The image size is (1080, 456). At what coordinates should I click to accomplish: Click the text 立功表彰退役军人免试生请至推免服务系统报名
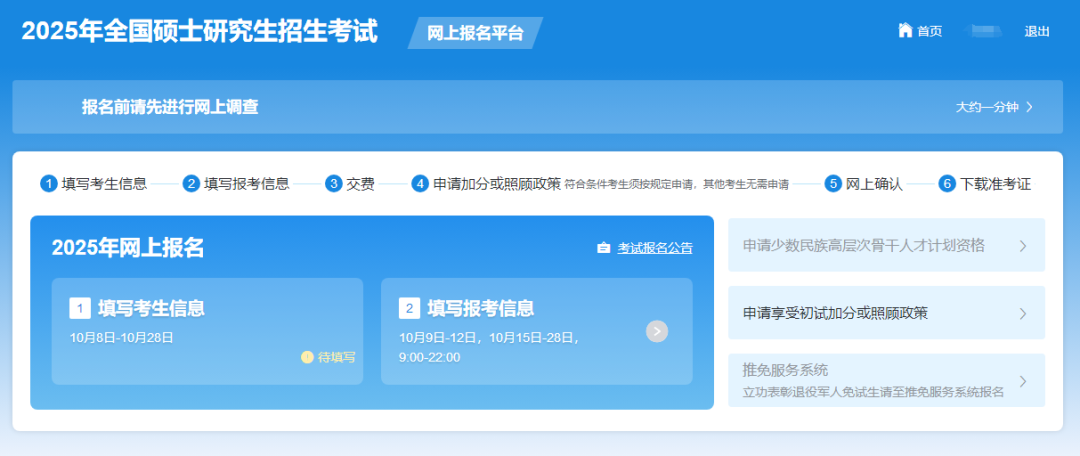point(873,392)
